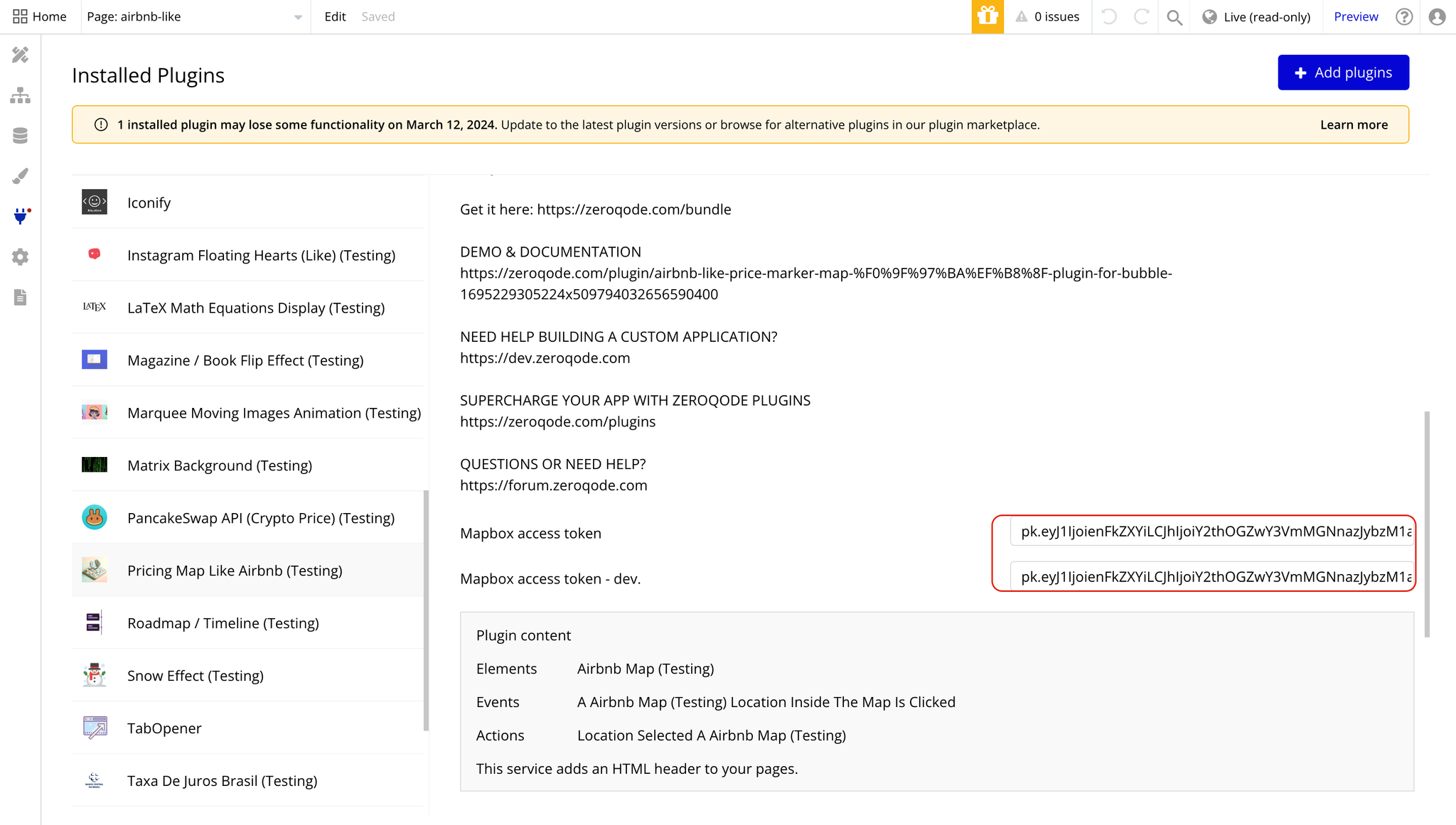Click the 0 issues indicator text
The height and width of the screenshot is (825, 1456).
click(x=1056, y=16)
